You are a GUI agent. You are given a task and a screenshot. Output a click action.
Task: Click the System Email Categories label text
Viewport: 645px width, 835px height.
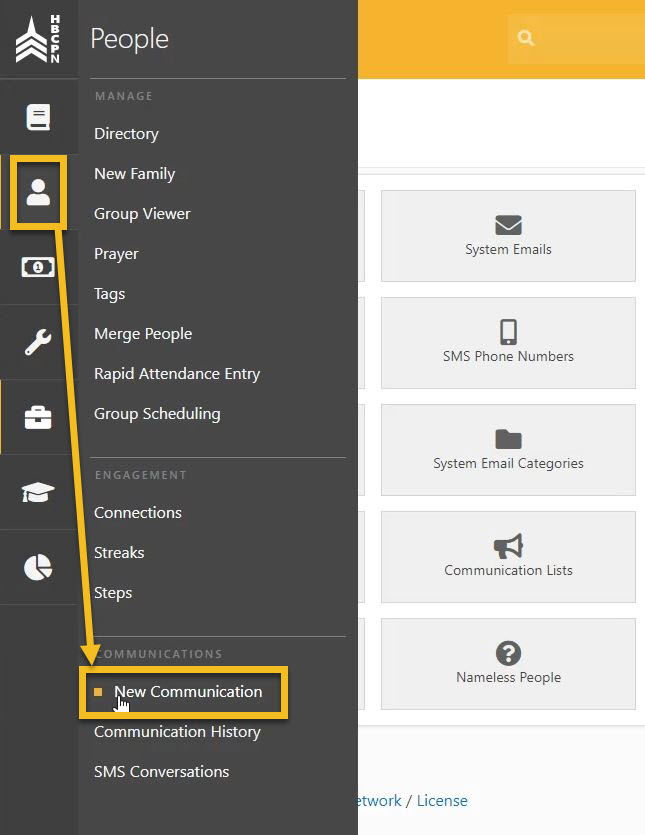(508, 463)
